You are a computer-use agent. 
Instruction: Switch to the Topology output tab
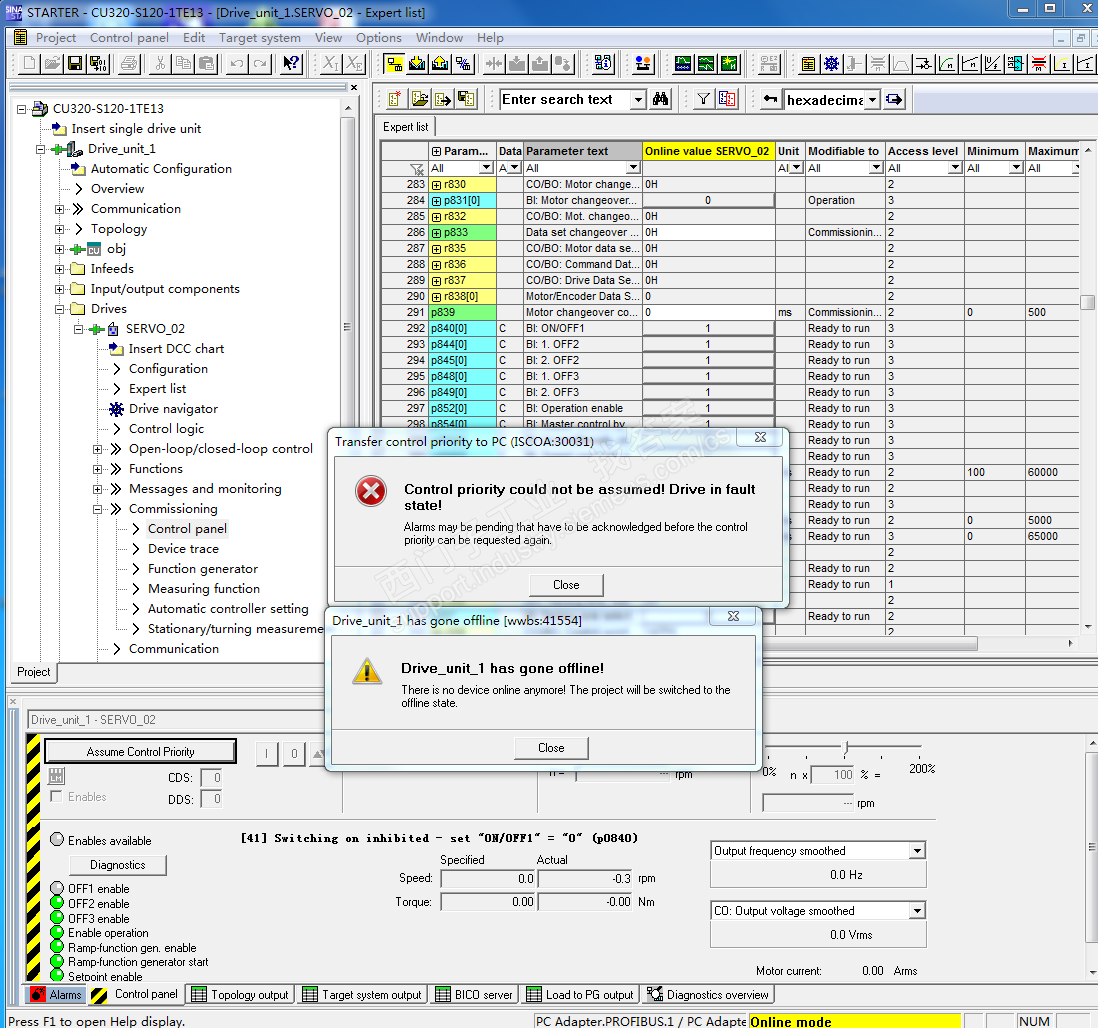click(x=240, y=995)
